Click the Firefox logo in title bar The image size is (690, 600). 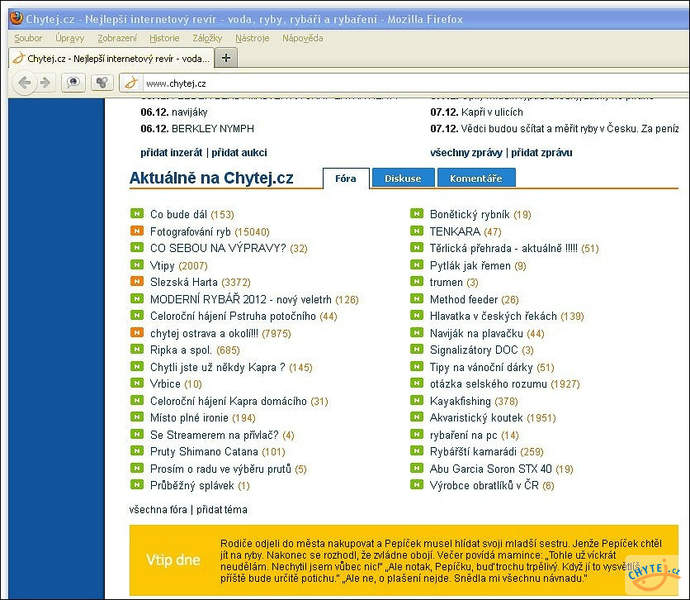[16, 18]
